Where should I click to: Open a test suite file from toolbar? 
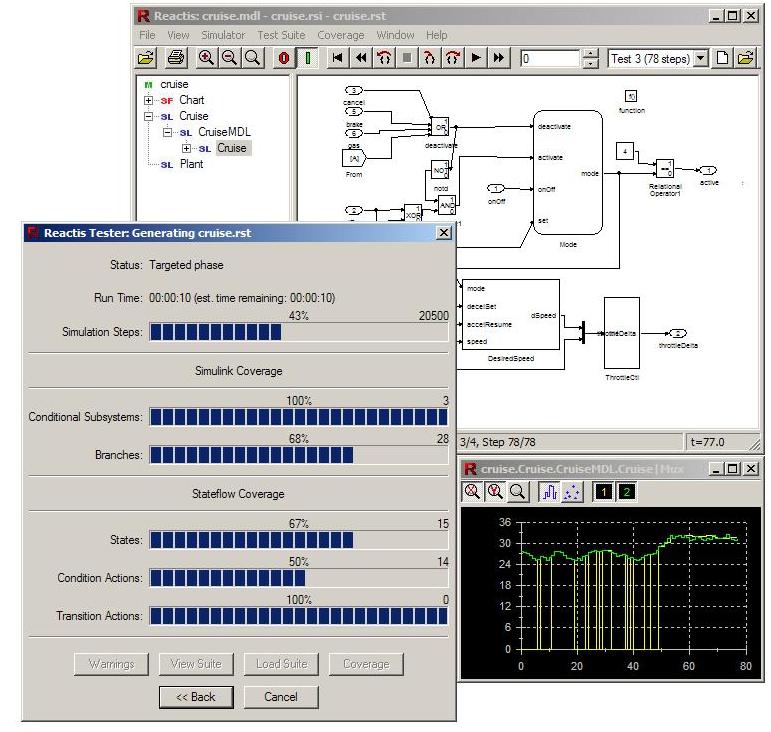point(746,58)
